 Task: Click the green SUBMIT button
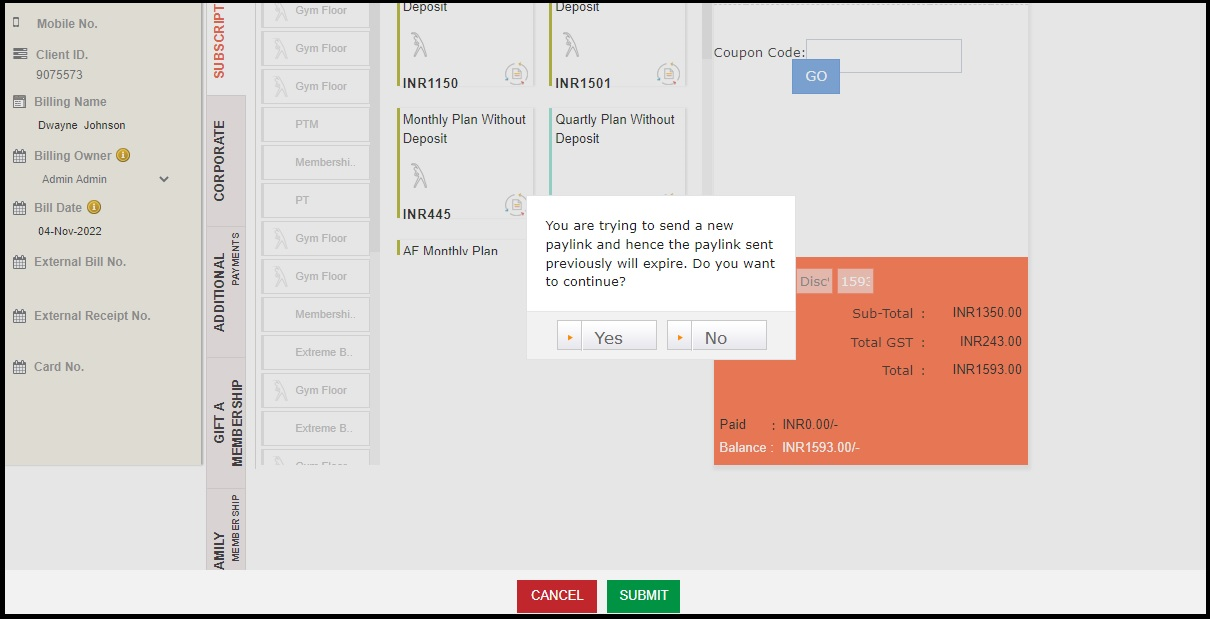pyautogui.click(x=644, y=596)
